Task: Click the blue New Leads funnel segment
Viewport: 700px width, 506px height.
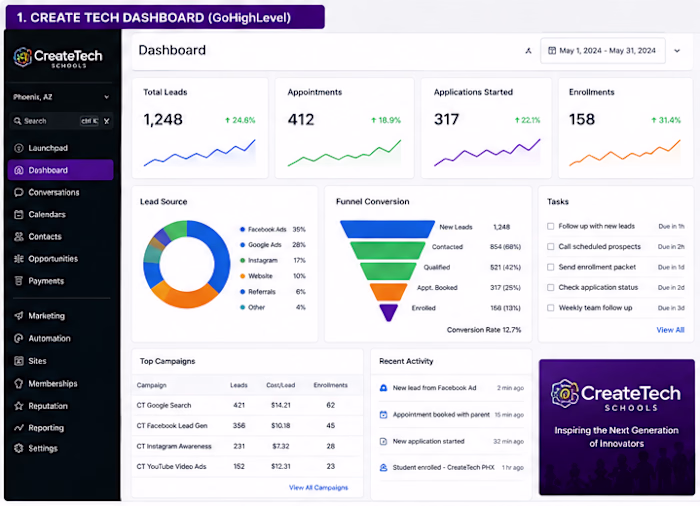Action: 387,229
